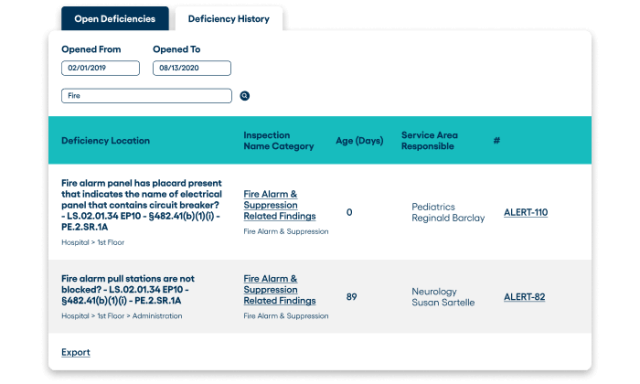The image size is (640, 384).
Task: Click age value 0 in first row
Action: (349, 212)
